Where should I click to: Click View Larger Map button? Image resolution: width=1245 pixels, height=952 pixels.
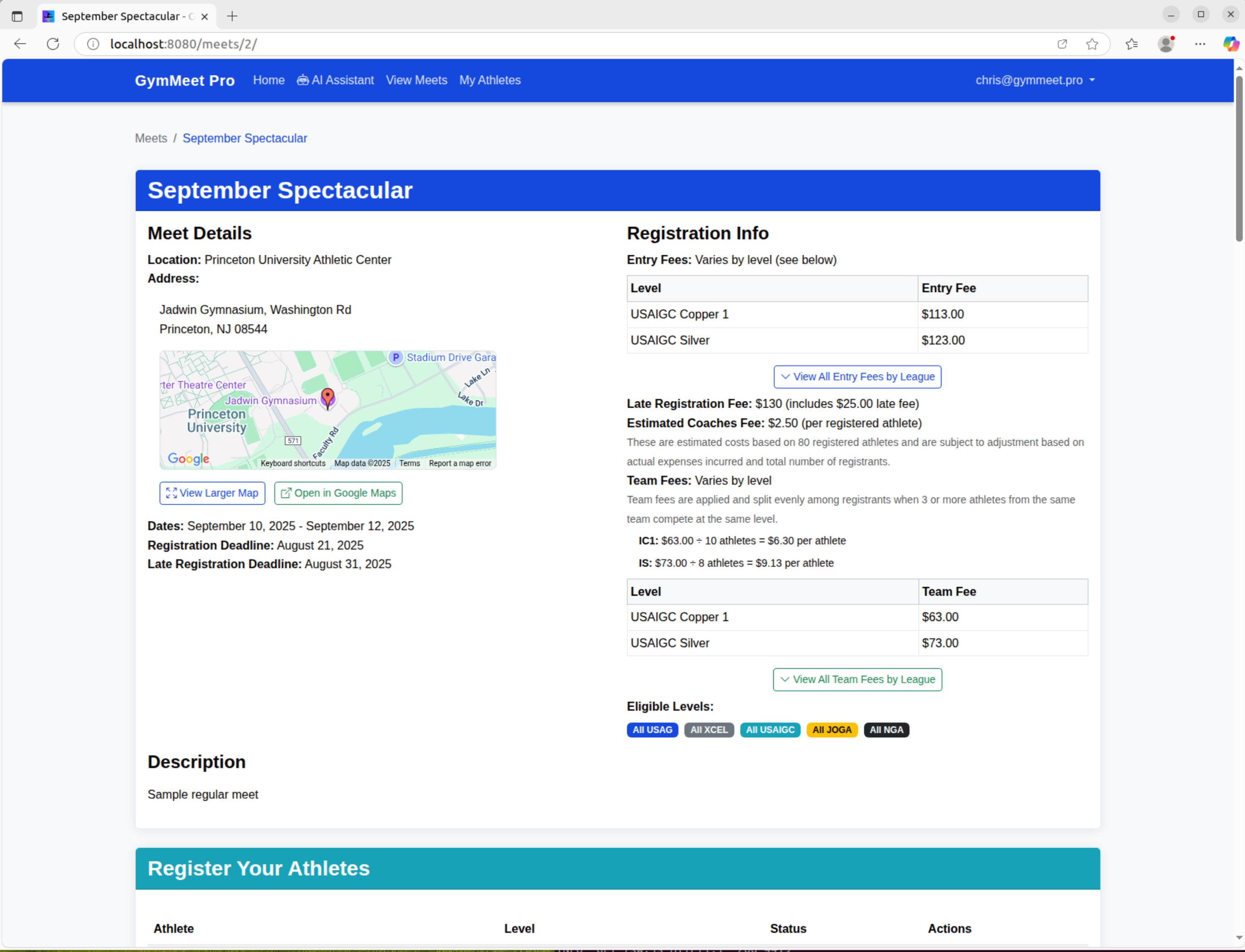(212, 493)
